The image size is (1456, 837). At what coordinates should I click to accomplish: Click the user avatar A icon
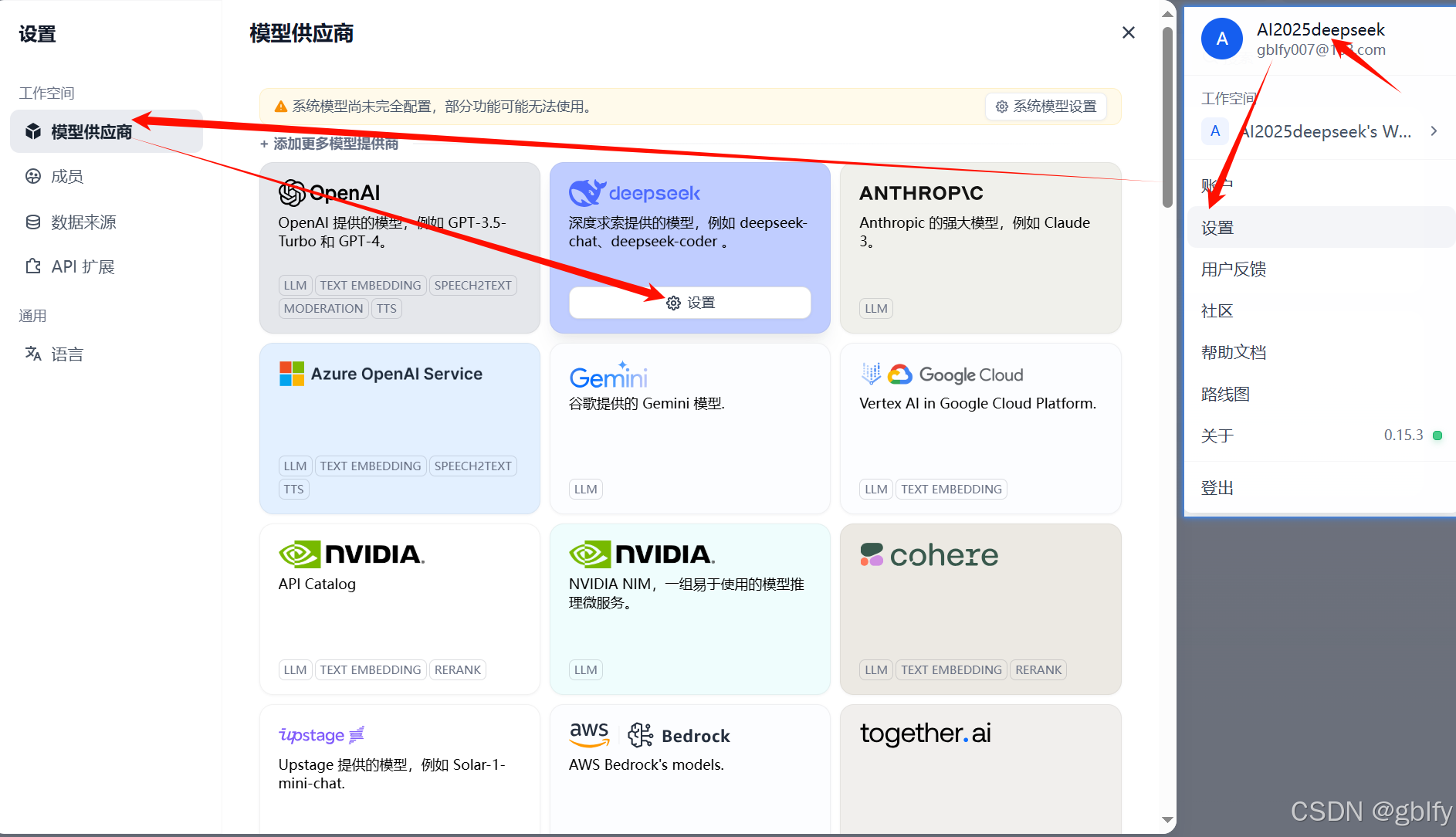[1222, 39]
